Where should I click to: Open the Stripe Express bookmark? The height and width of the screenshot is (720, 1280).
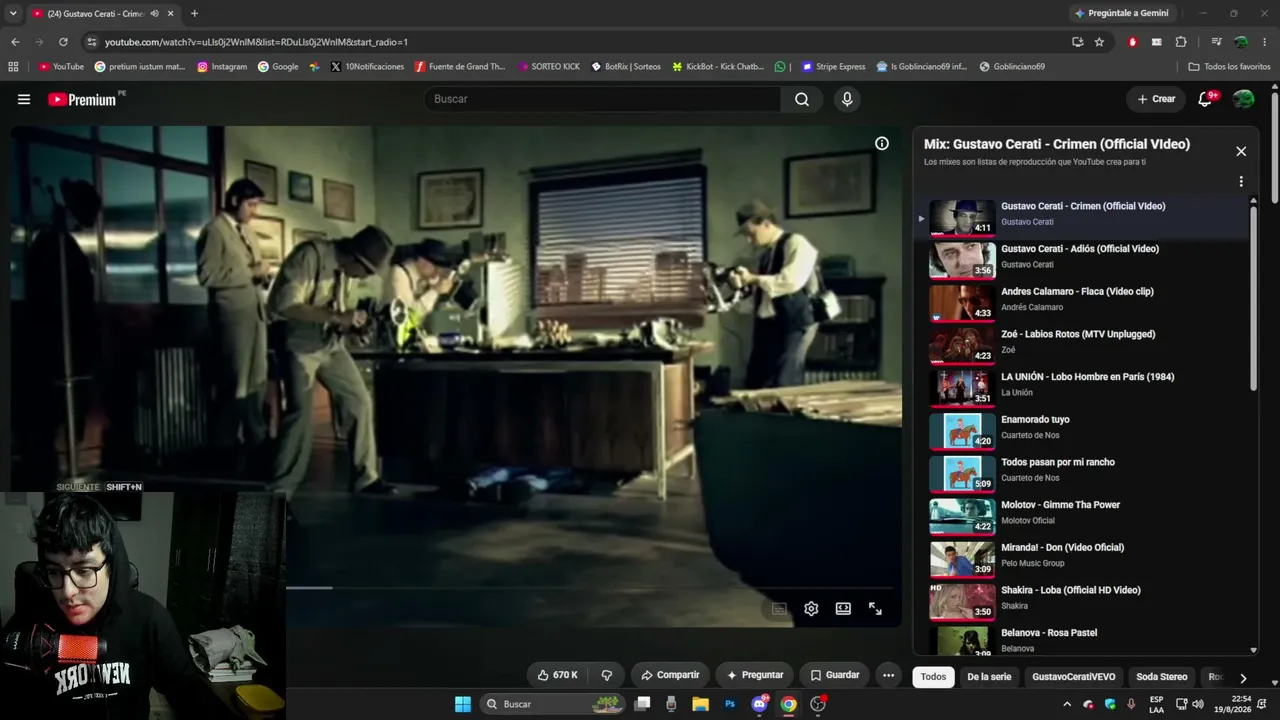[x=833, y=67]
